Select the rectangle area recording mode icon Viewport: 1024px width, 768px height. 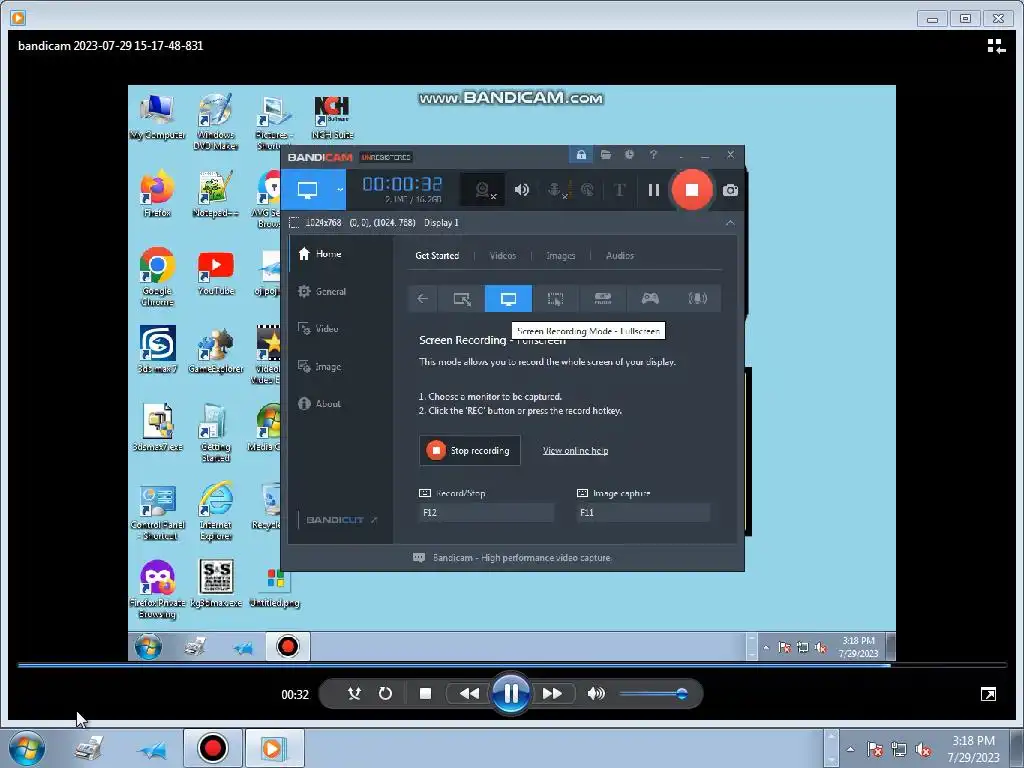click(x=462, y=298)
